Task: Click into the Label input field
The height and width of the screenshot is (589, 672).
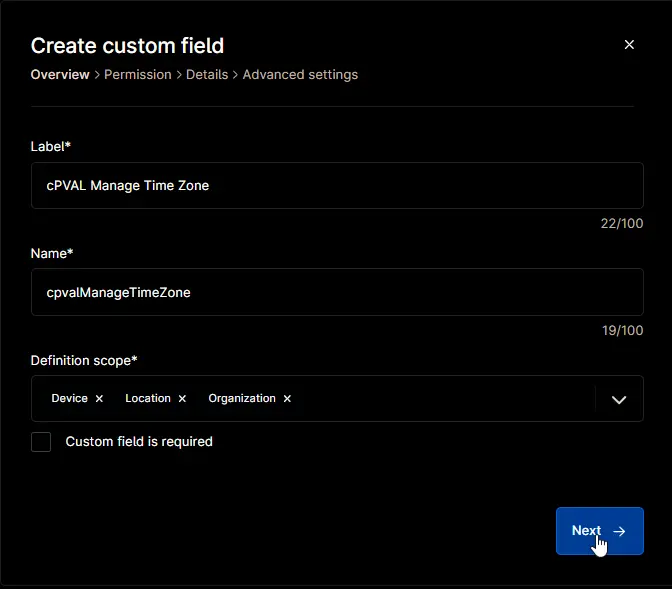Action: pyautogui.click(x=337, y=186)
